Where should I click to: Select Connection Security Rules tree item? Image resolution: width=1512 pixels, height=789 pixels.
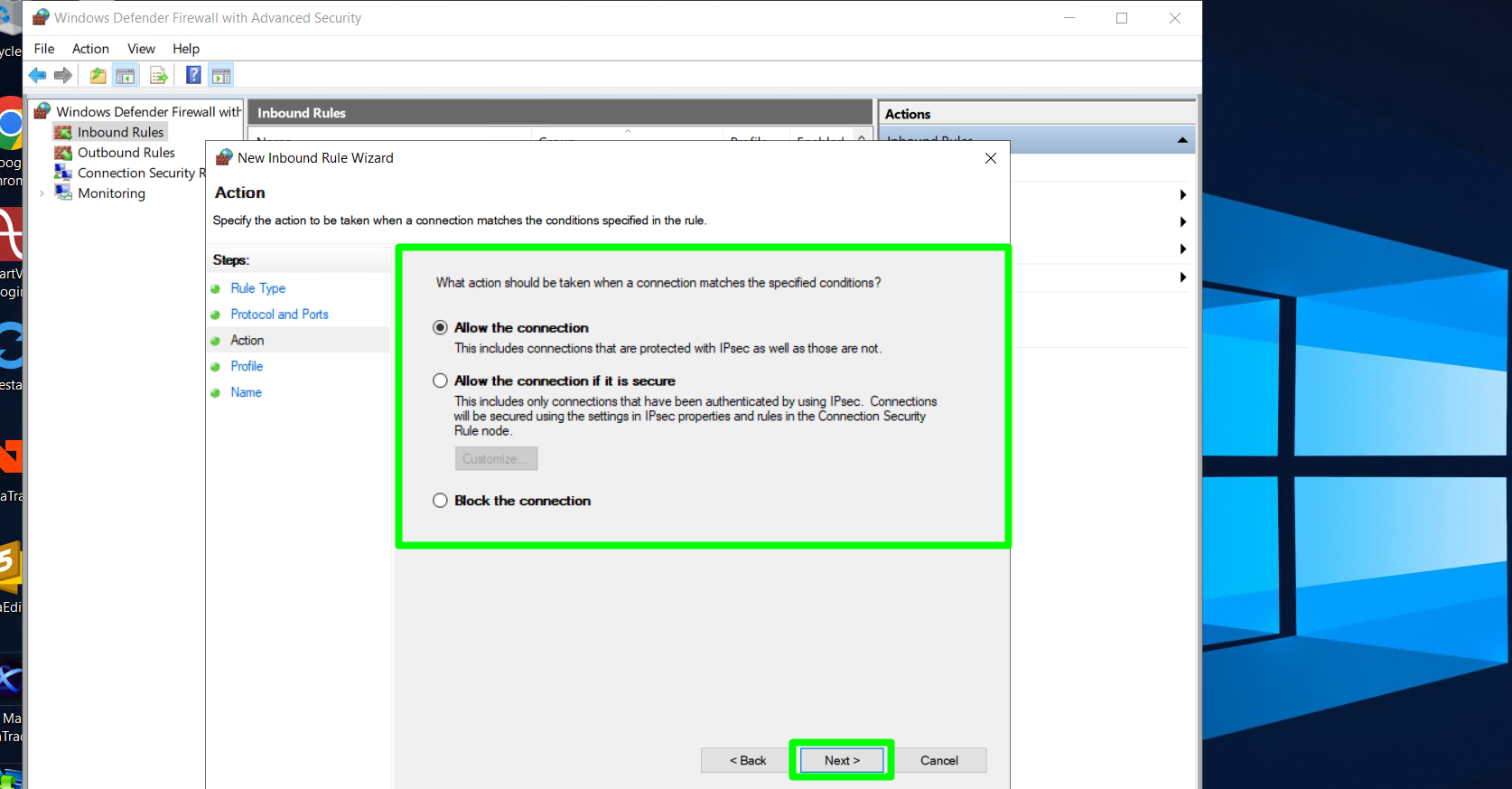tap(140, 173)
